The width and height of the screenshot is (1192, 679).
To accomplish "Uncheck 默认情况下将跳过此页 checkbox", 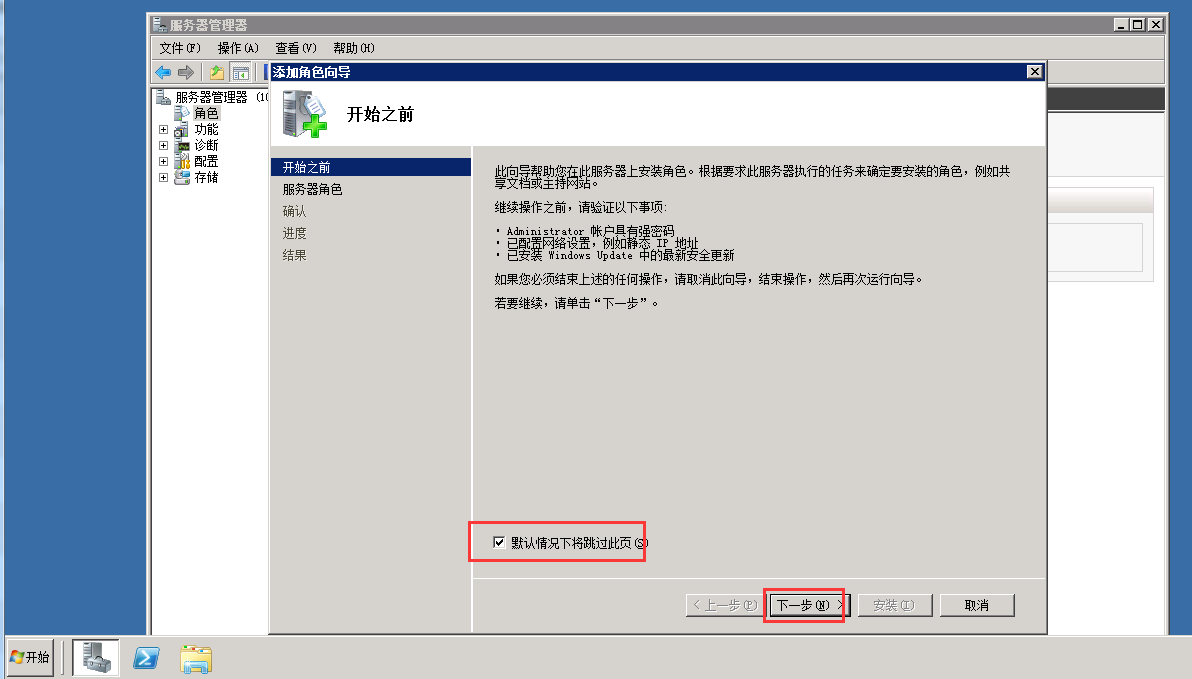I will 499,542.
